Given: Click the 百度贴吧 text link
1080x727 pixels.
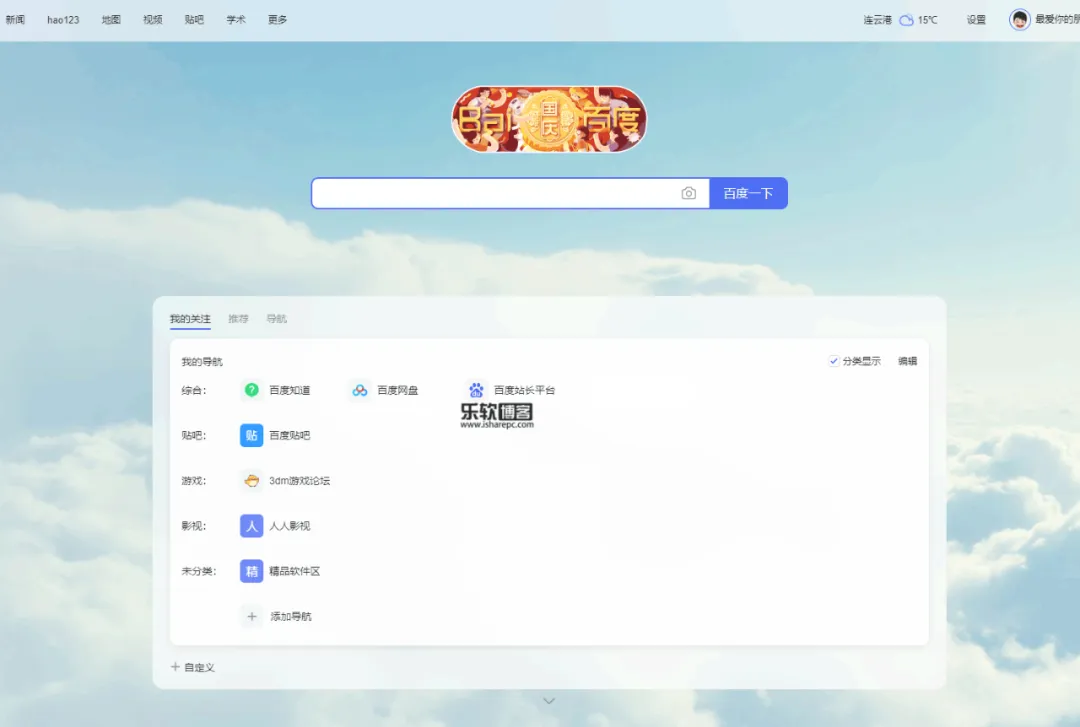Looking at the screenshot, I should click(x=289, y=436).
